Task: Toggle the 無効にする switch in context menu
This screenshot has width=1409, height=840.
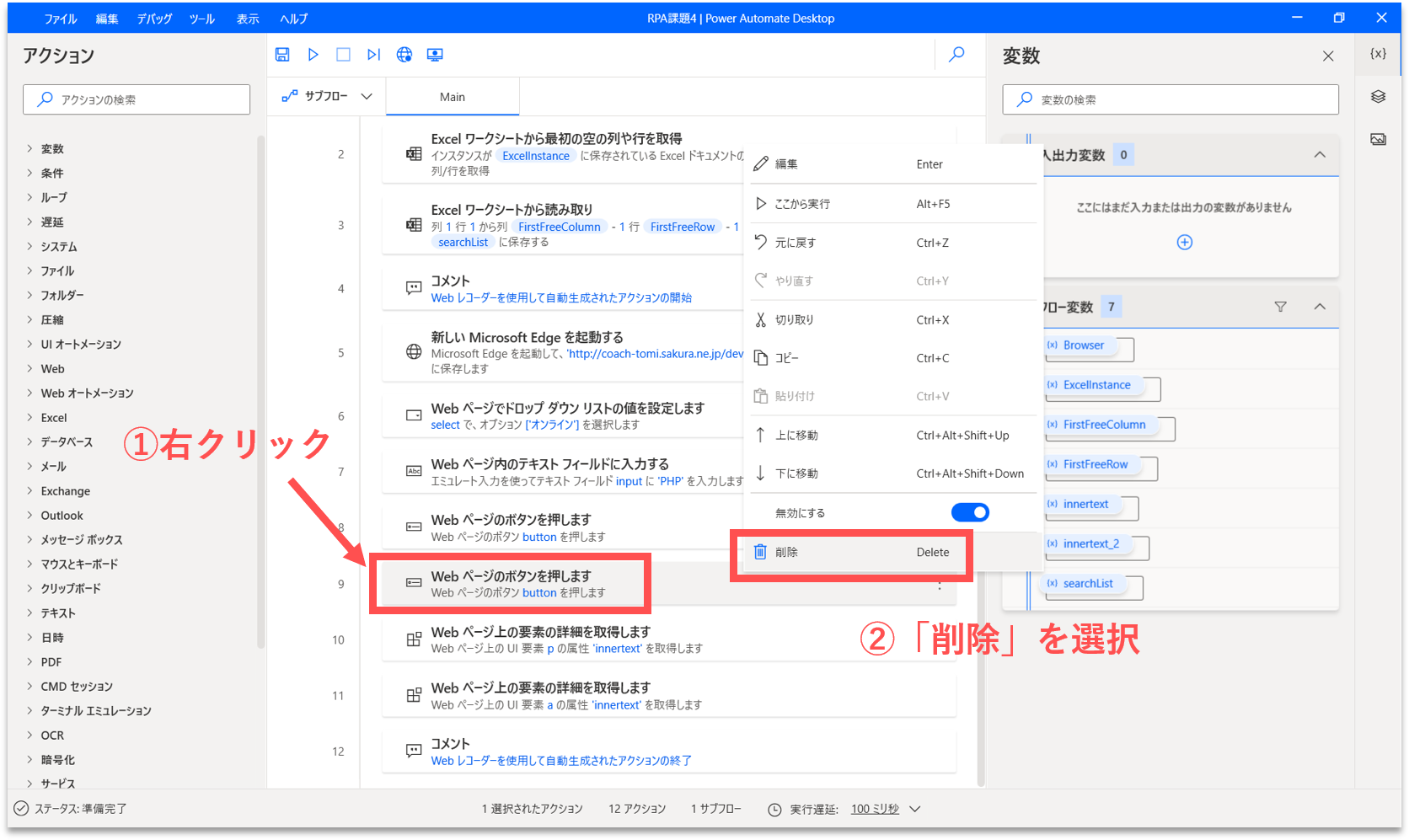Action: coord(970,512)
